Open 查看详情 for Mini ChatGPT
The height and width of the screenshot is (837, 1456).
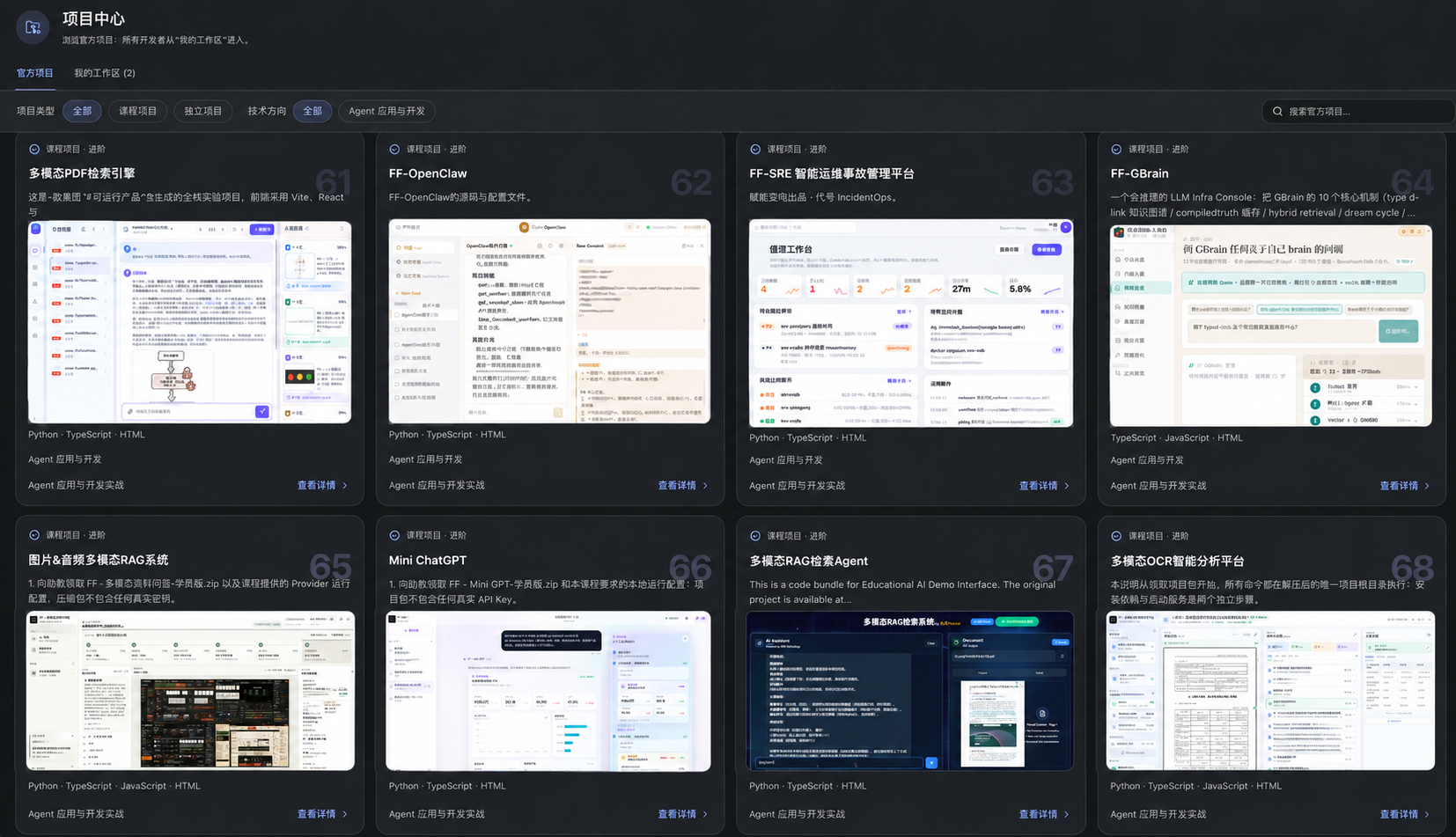[683, 814]
